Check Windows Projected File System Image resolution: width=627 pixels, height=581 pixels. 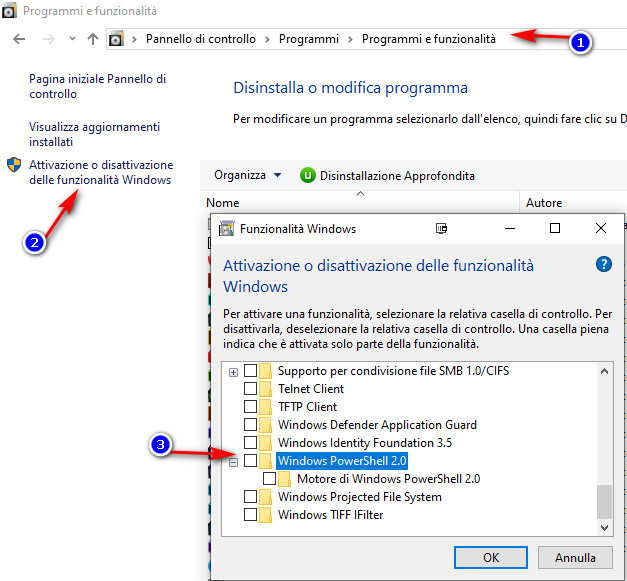[250, 497]
